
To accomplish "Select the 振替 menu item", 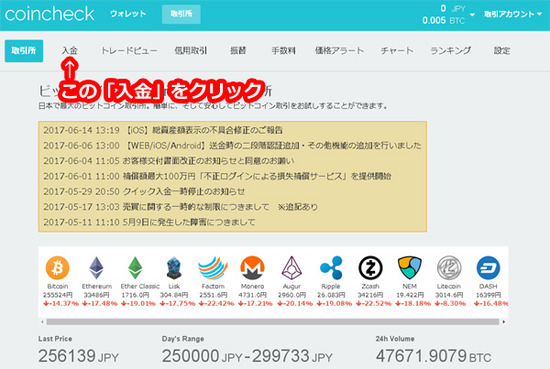I will pyautogui.click(x=238, y=51).
